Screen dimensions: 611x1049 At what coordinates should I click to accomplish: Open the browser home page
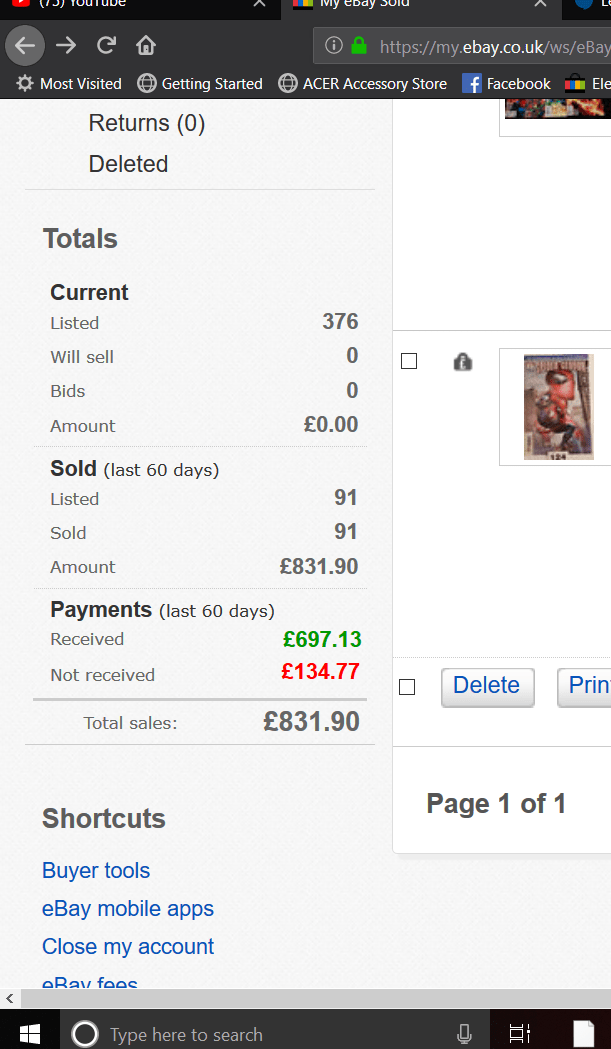(146, 44)
